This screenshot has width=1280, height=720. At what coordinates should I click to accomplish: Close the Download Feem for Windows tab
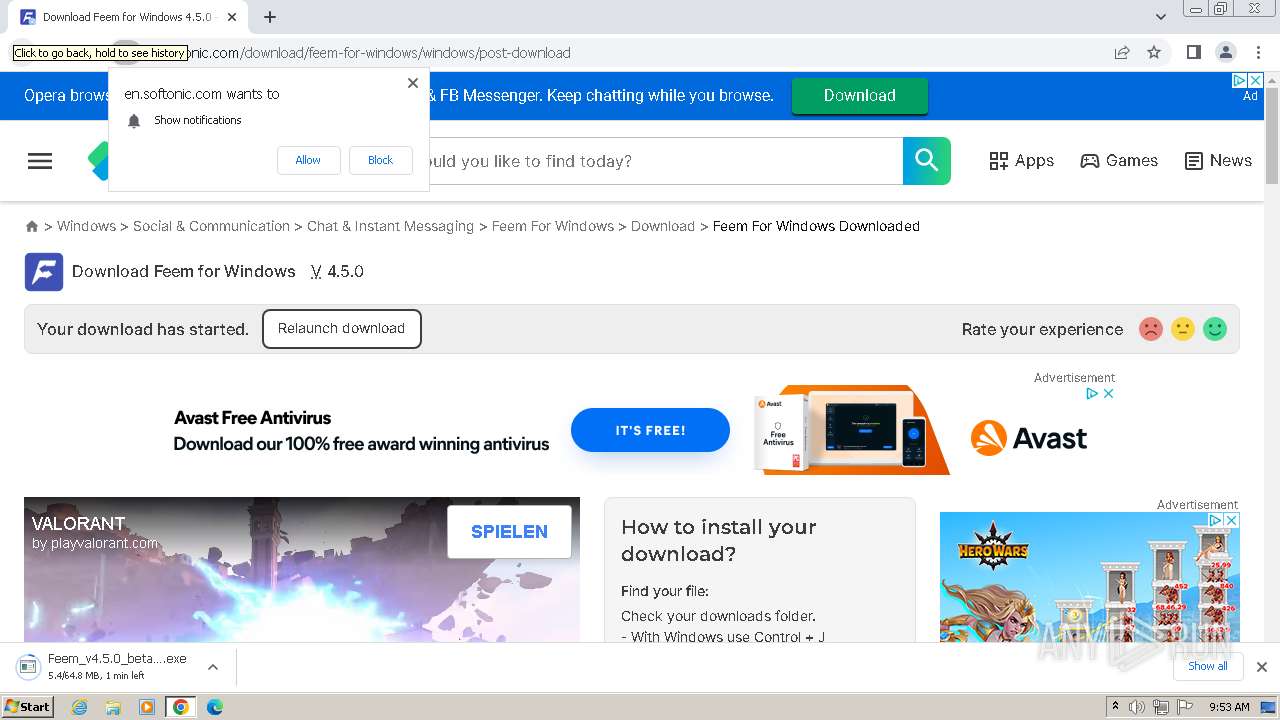pos(232,17)
